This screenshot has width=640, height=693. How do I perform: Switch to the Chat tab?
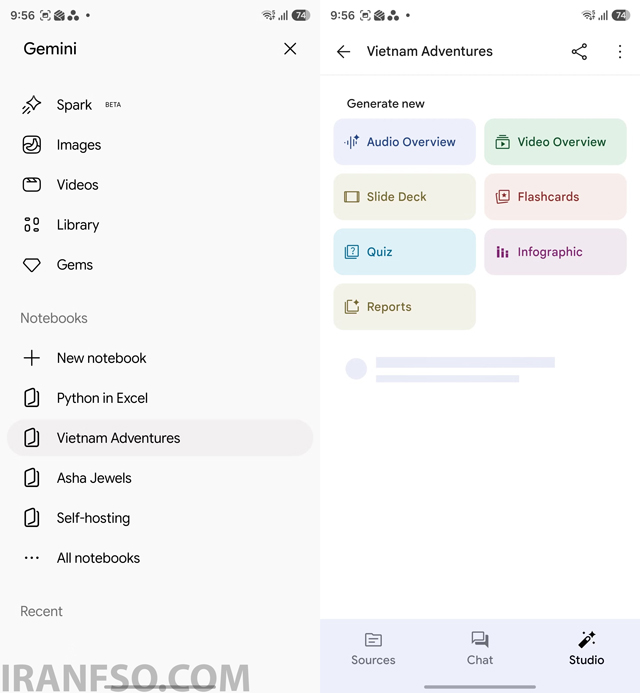[x=480, y=649]
